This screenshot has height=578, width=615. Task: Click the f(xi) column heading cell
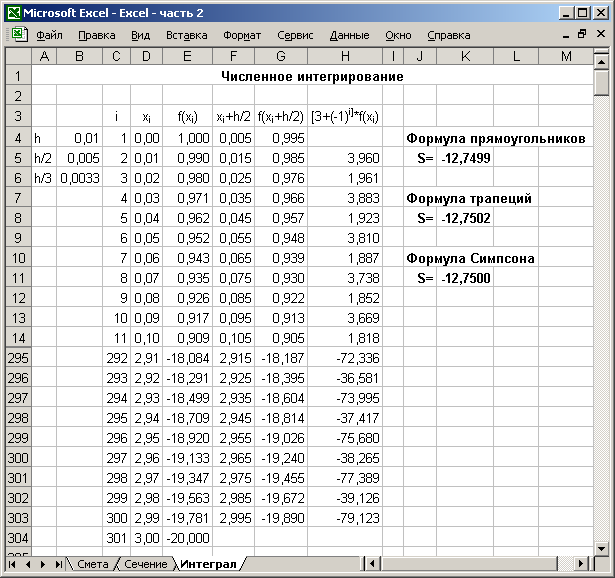coord(187,116)
